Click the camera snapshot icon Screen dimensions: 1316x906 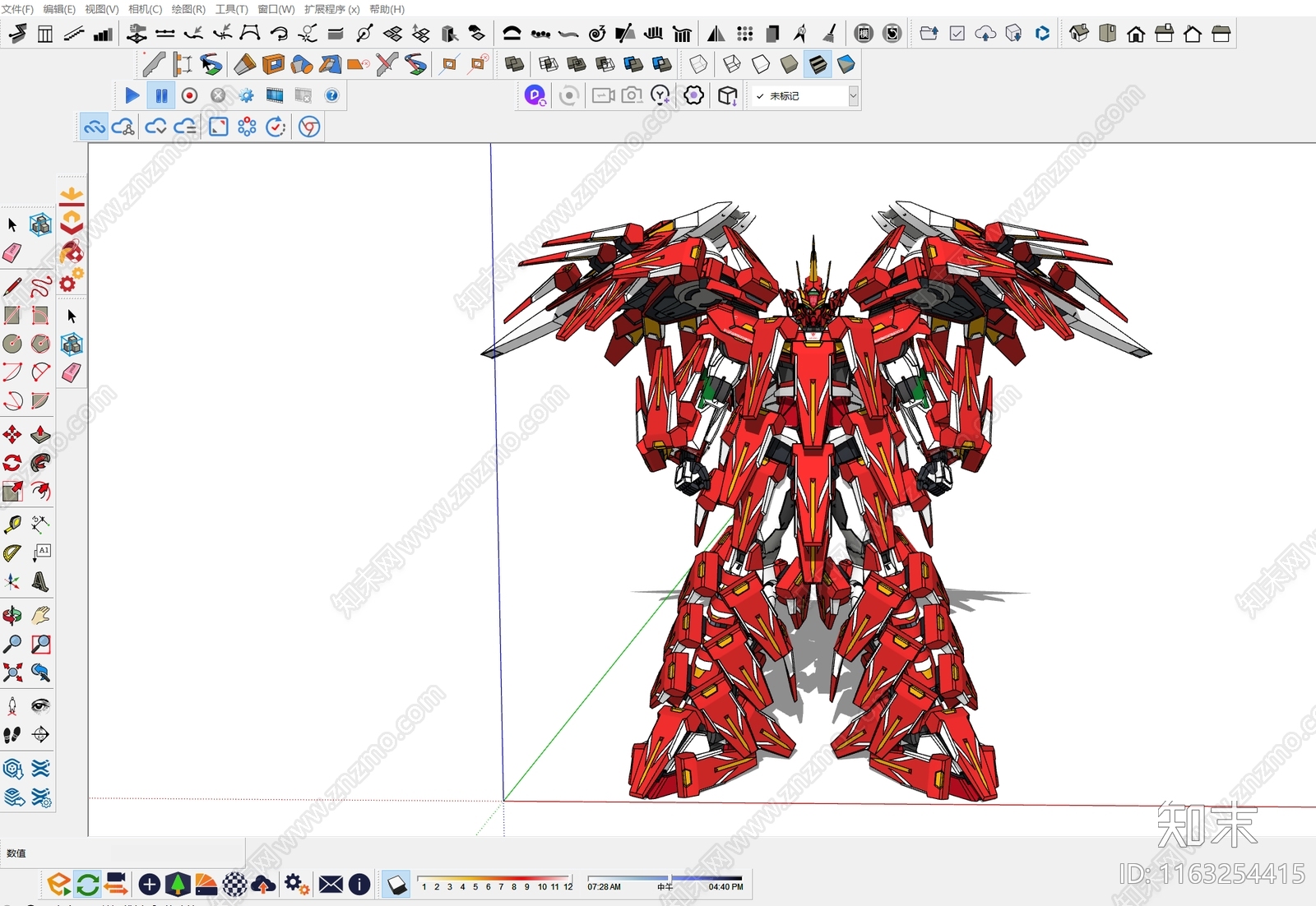pos(632,95)
